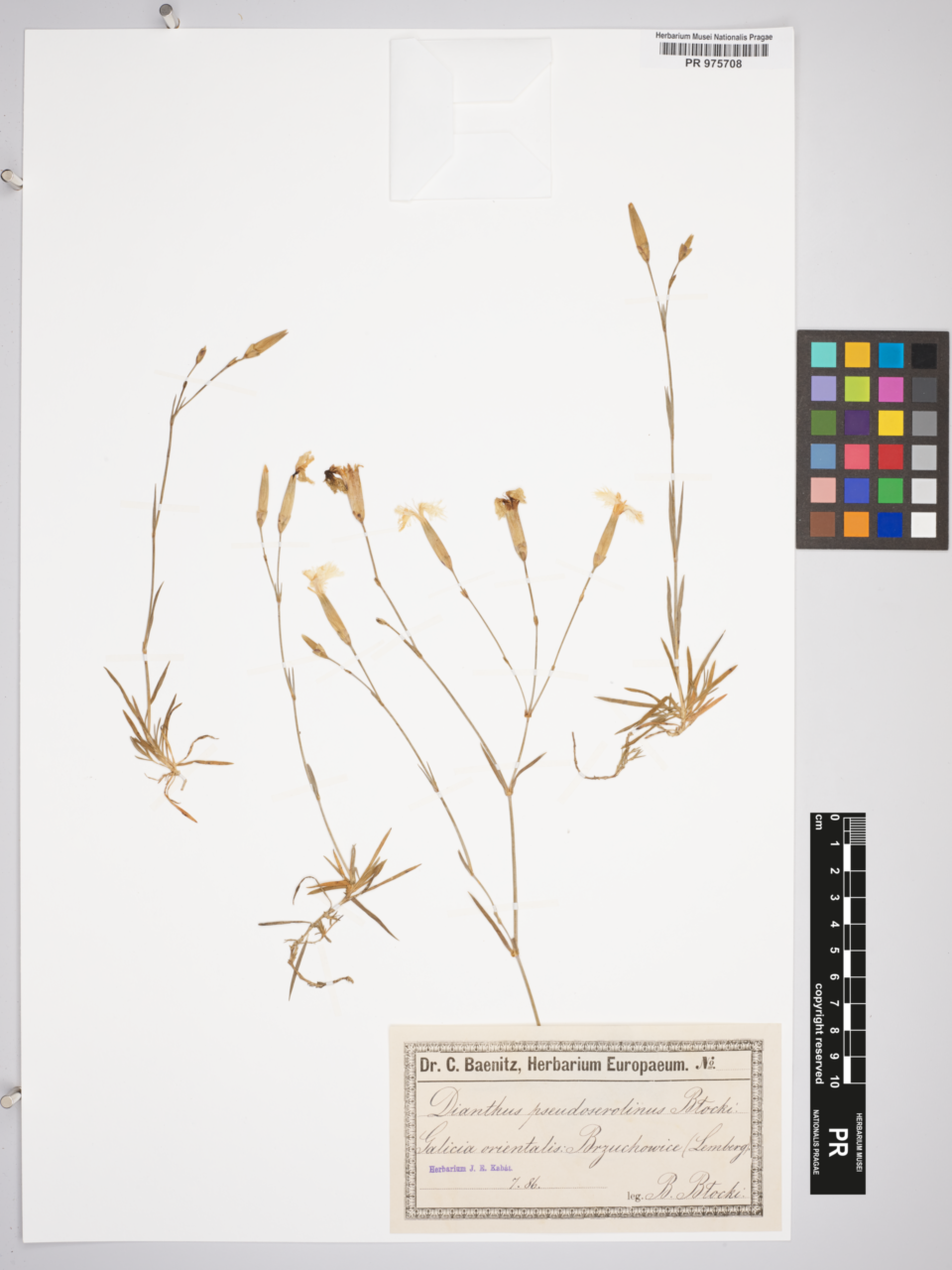Screen dimensions: 952x1270
Task: Click the large PR logo on scale bar
Action: click(x=838, y=1139)
